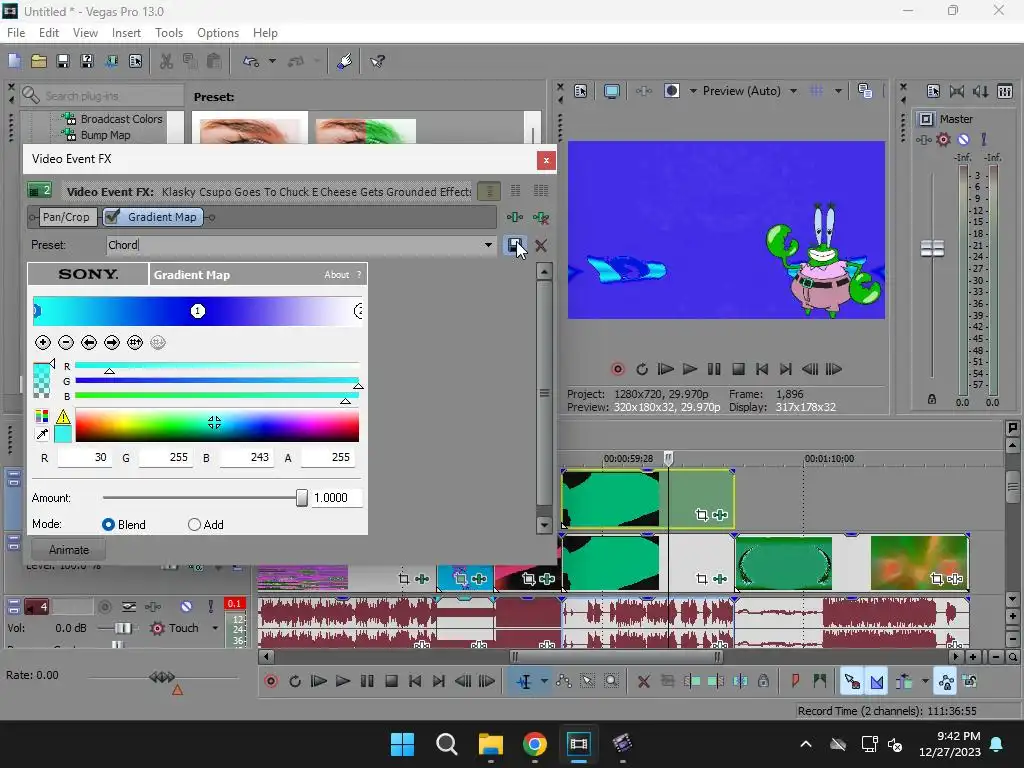The height and width of the screenshot is (768, 1024).
Task: Click the hue color spectrum picker
Action: [217, 425]
